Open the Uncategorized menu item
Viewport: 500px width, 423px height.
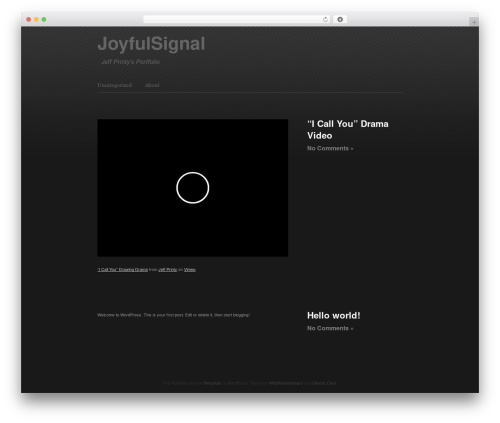114,85
